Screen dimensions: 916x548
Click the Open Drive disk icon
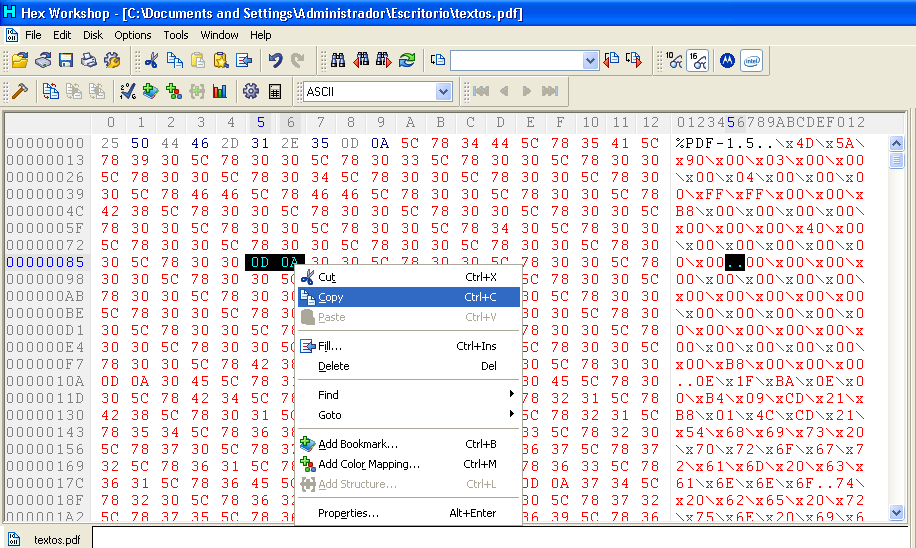[43, 60]
